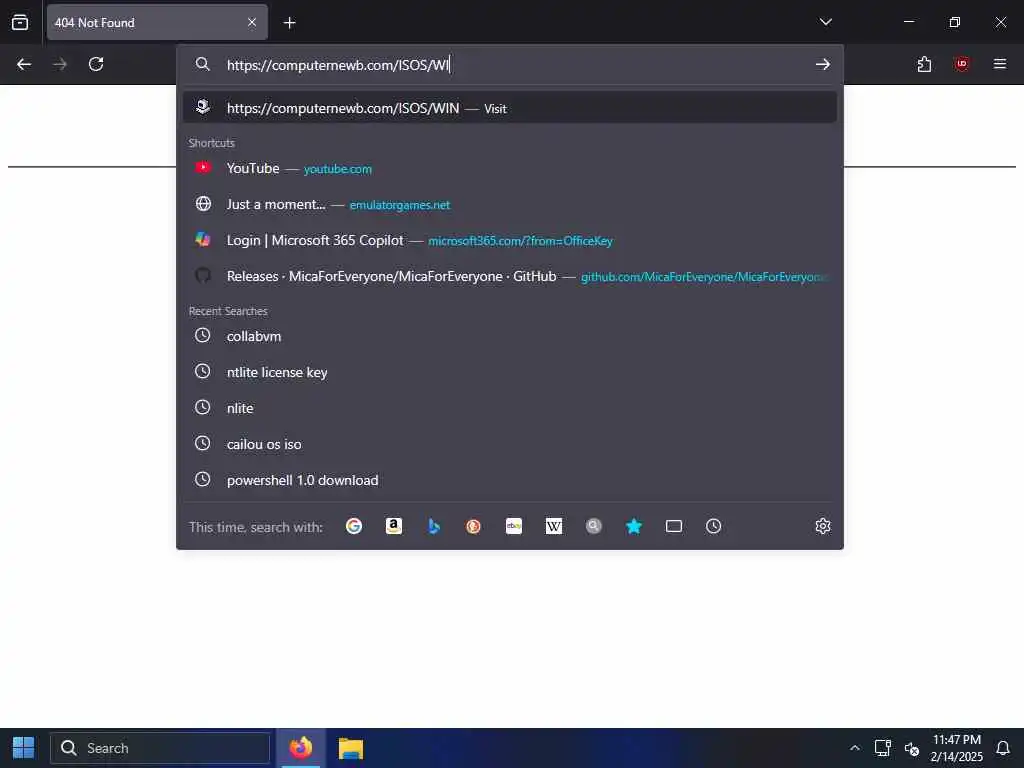Image resolution: width=1024 pixels, height=768 pixels.
Task: Search this time with Bing
Action: click(x=434, y=526)
